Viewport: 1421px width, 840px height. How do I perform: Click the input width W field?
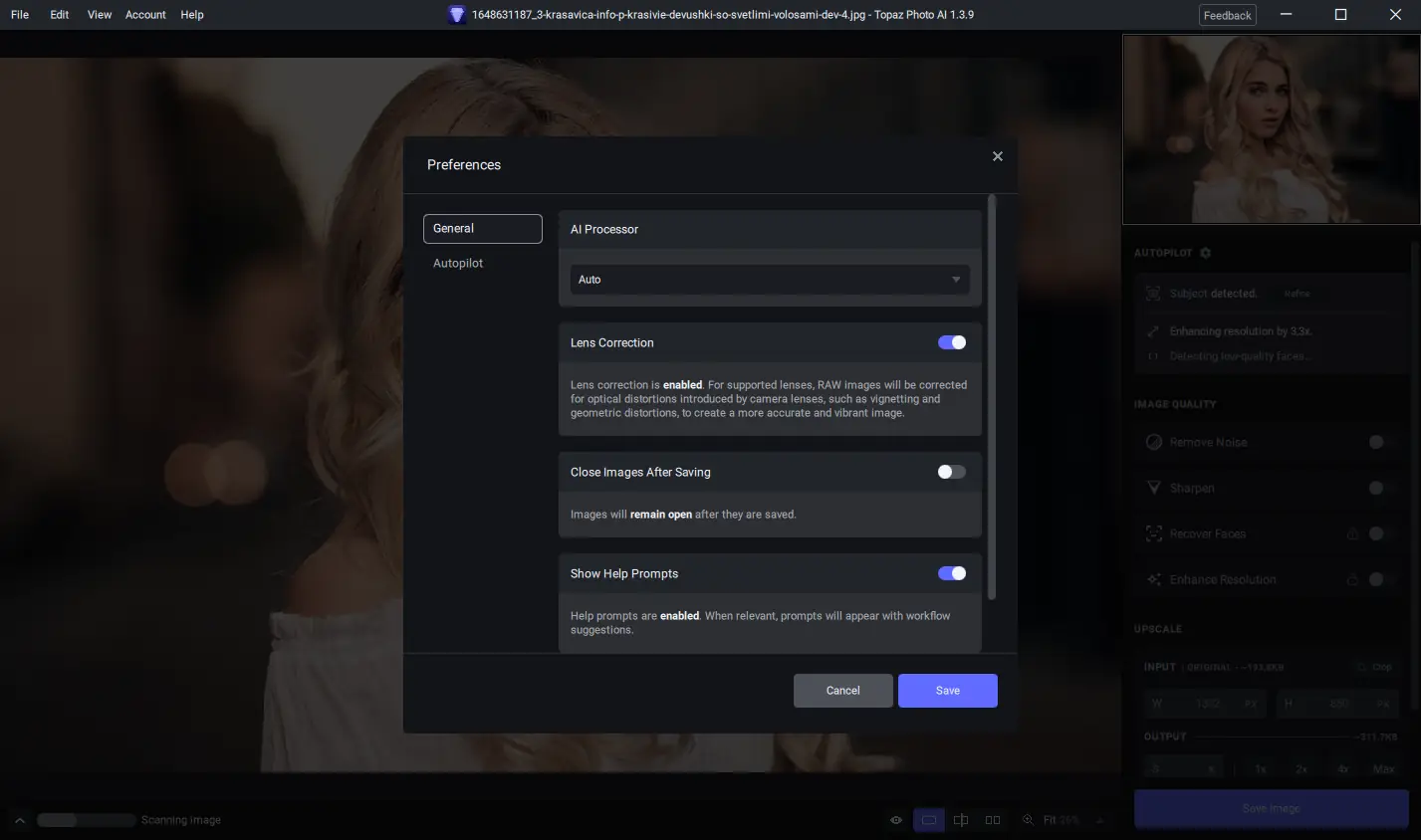pyautogui.click(x=1205, y=703)
